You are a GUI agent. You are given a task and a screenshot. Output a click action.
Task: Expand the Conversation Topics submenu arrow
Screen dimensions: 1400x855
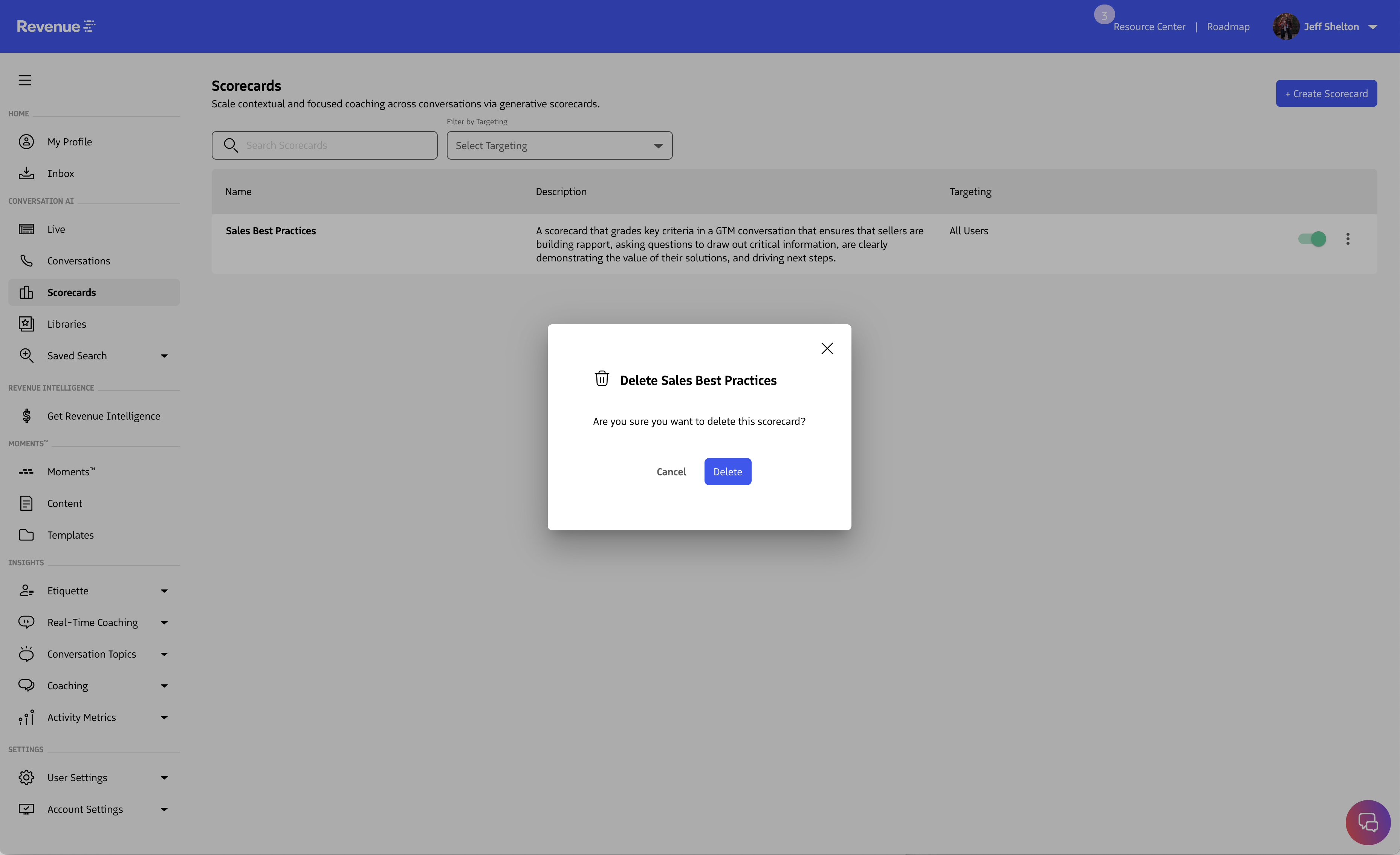click(x=164, y=655)
